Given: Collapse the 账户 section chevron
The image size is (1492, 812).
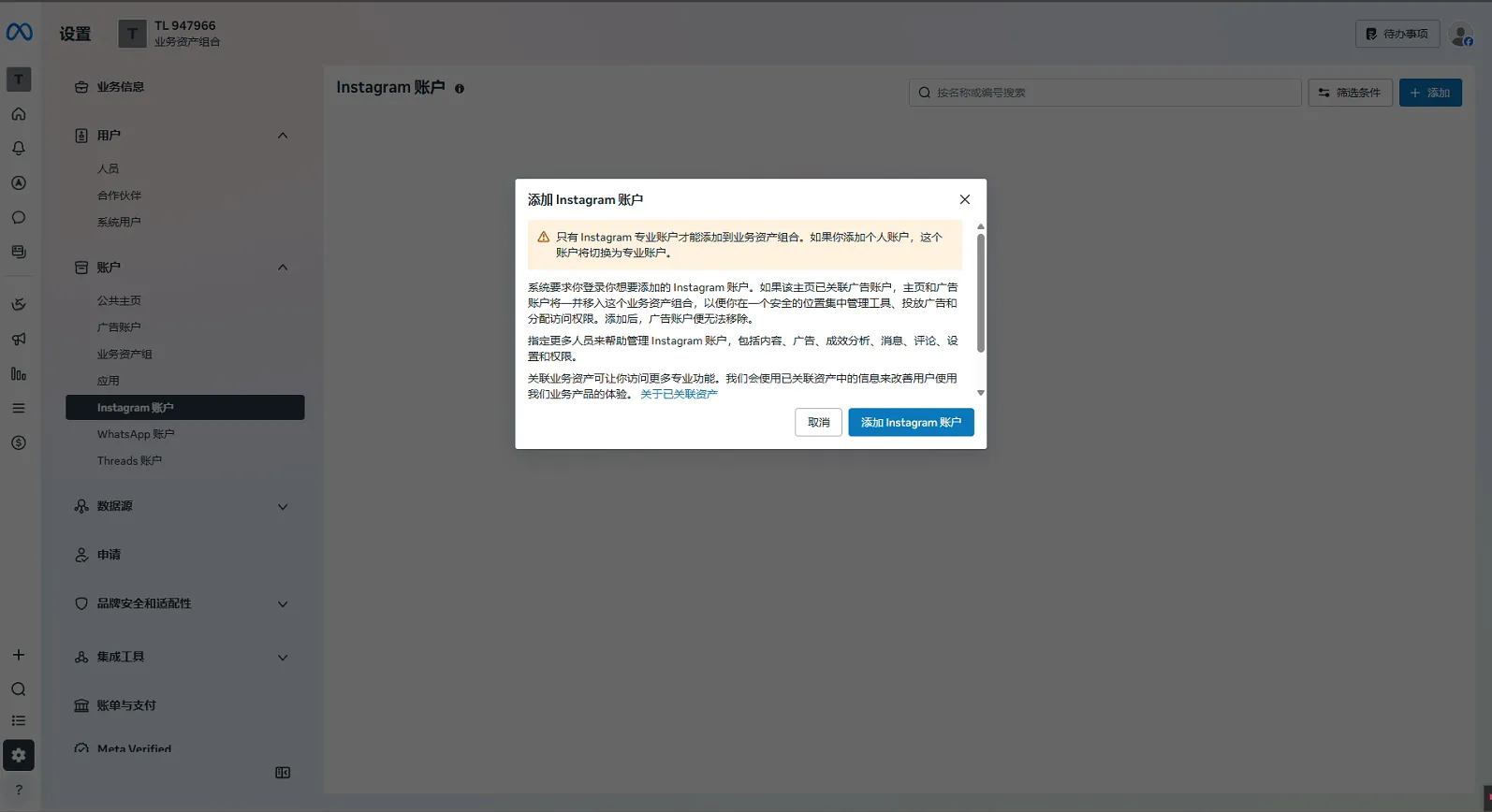Looking at the screenshot, I should pos(283,268).
